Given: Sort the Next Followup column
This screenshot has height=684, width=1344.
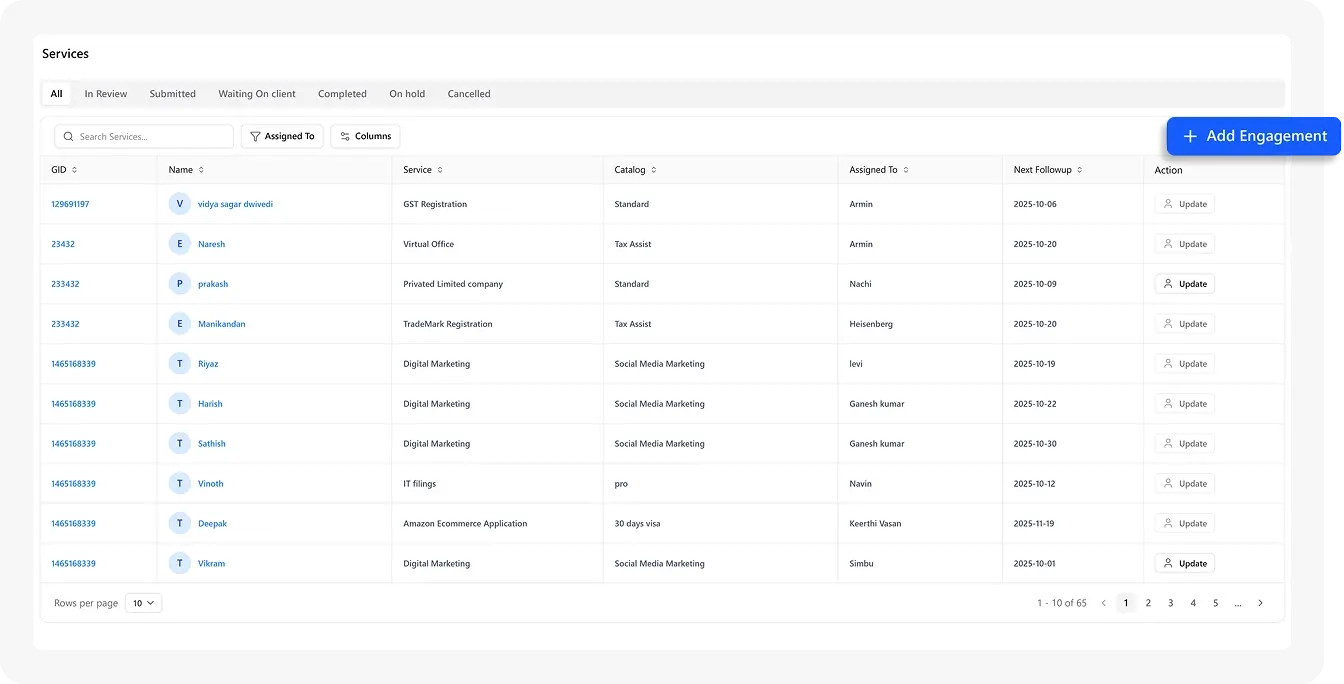Looking at the screenshot, I should point(1080,170).
